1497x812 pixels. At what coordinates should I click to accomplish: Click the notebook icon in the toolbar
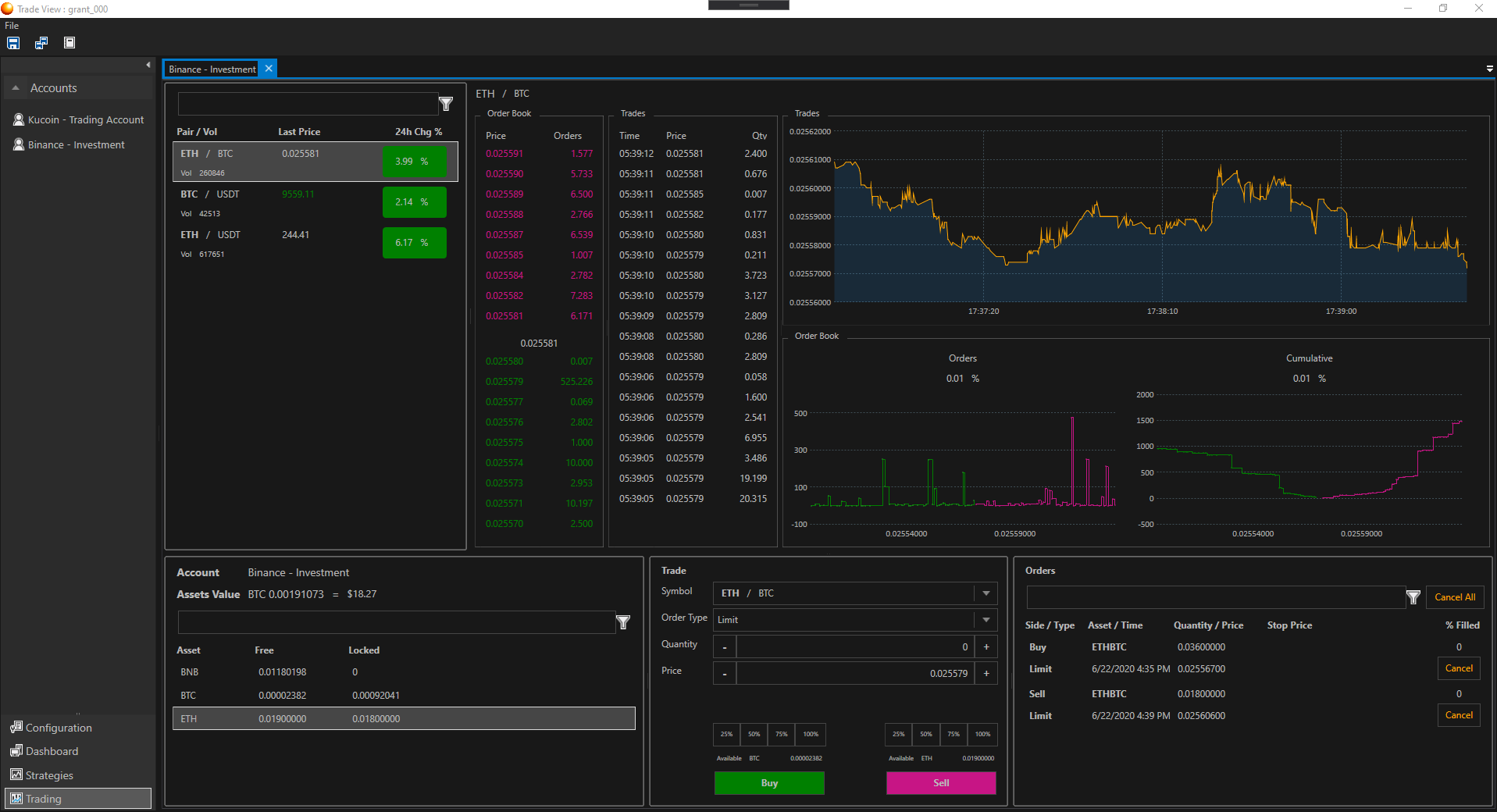[70, 43]
